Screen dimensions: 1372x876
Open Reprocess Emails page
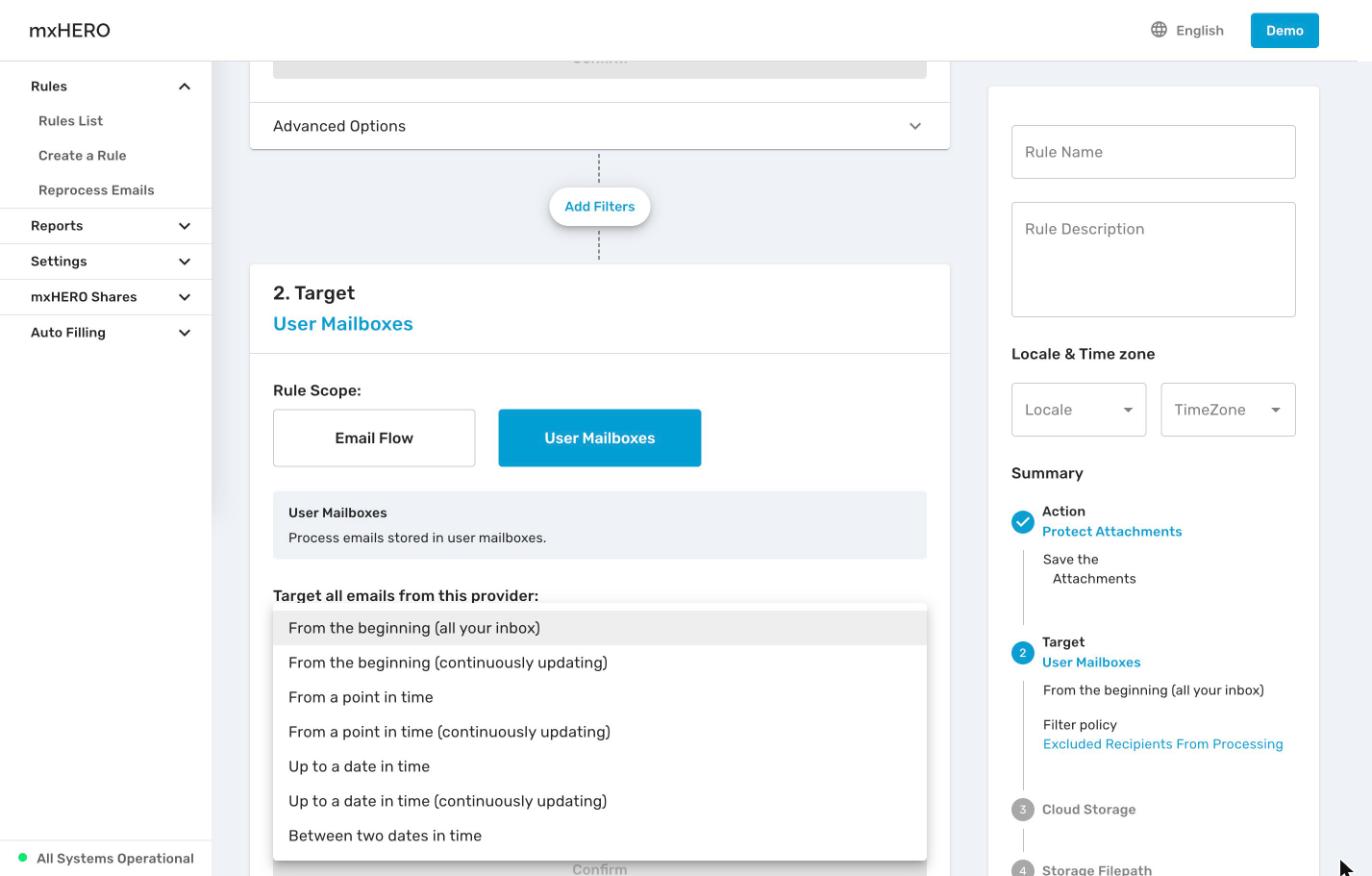click(x=96, y=190)
